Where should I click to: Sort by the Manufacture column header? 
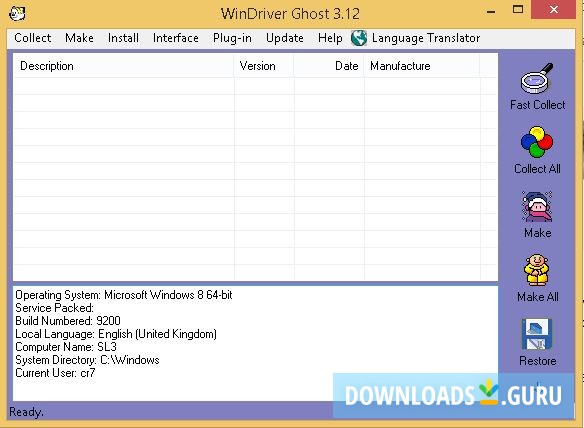click(422, 66)
